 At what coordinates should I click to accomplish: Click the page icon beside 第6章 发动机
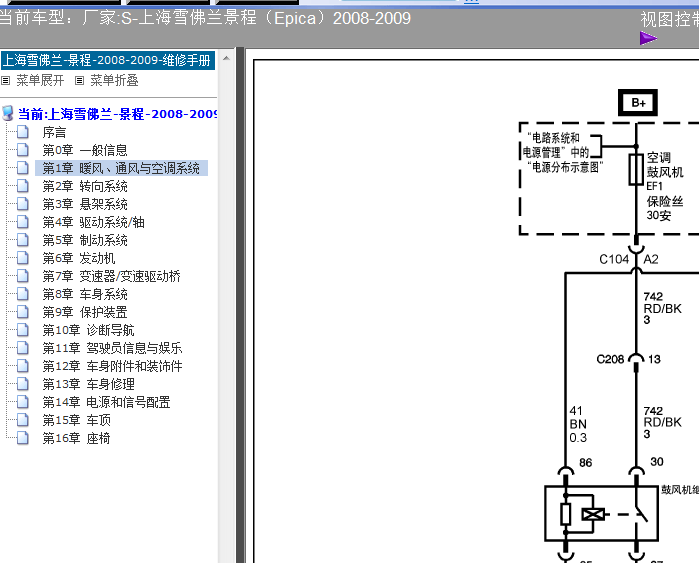(x=23, y=258)
